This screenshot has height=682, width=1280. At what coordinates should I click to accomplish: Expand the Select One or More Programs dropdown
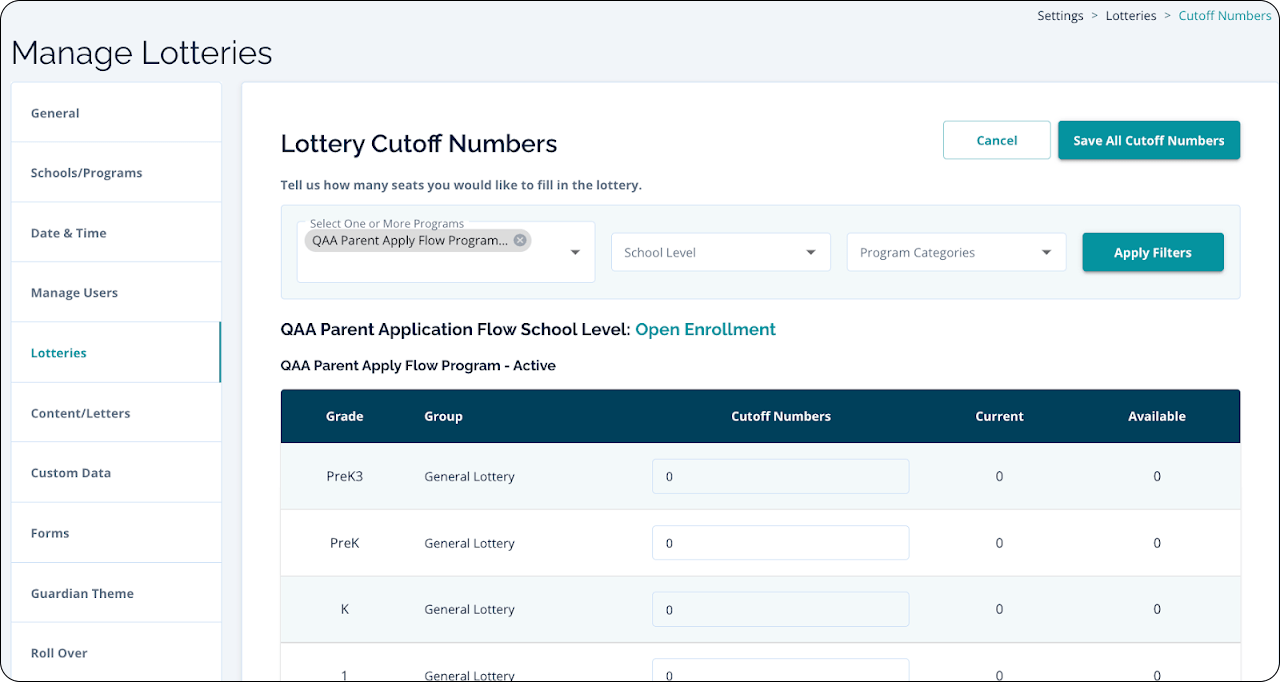coord(575,253)
